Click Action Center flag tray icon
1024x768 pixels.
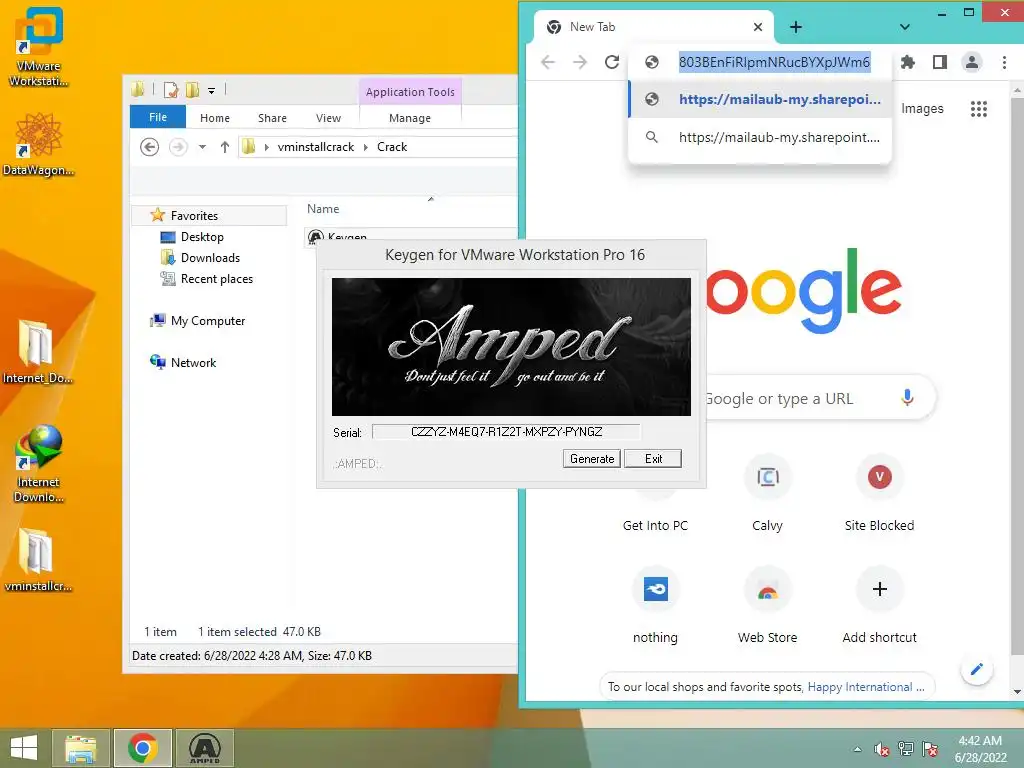pos(930,749)
